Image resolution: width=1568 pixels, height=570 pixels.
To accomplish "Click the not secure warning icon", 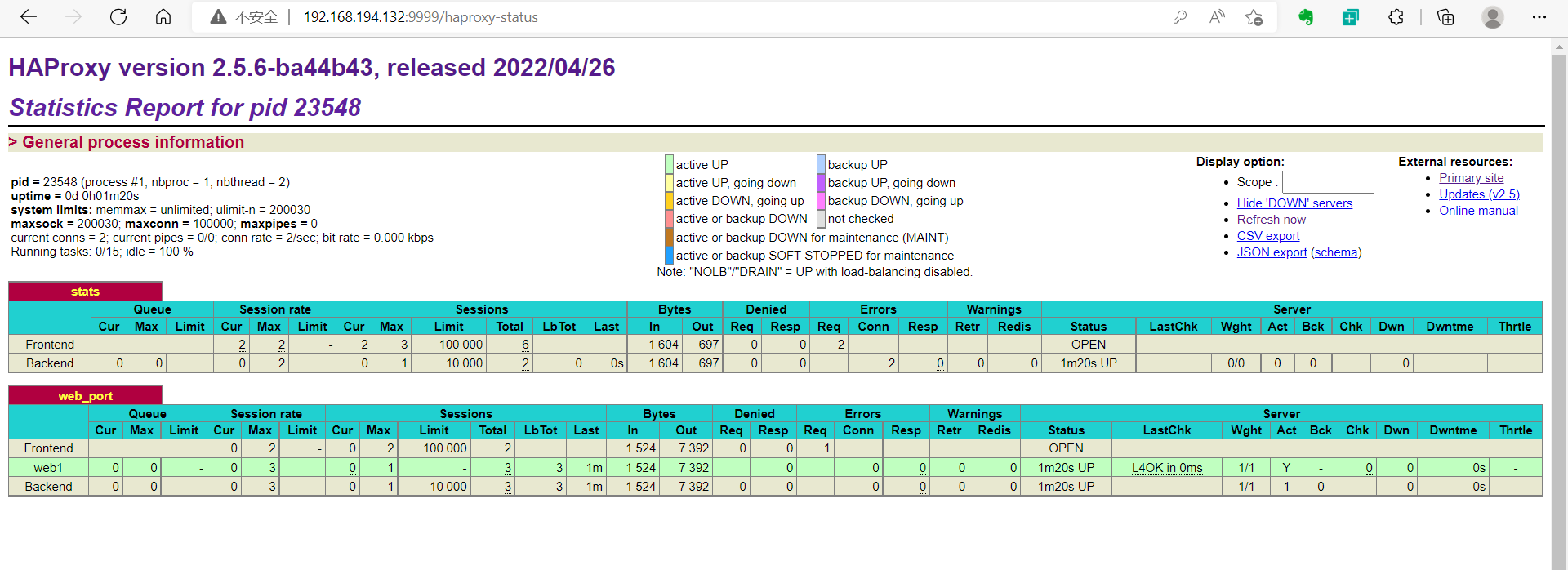I will (218, 17).
